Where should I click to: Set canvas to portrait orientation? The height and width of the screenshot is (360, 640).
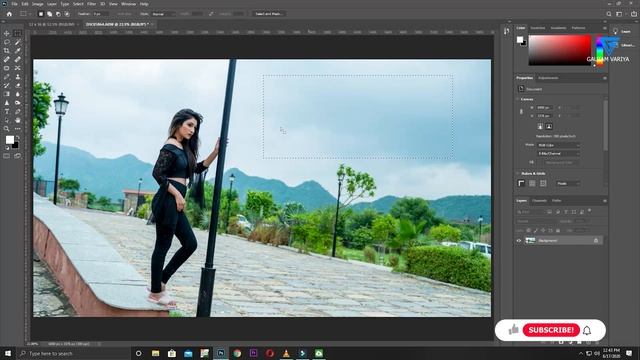tap(540, 127)
